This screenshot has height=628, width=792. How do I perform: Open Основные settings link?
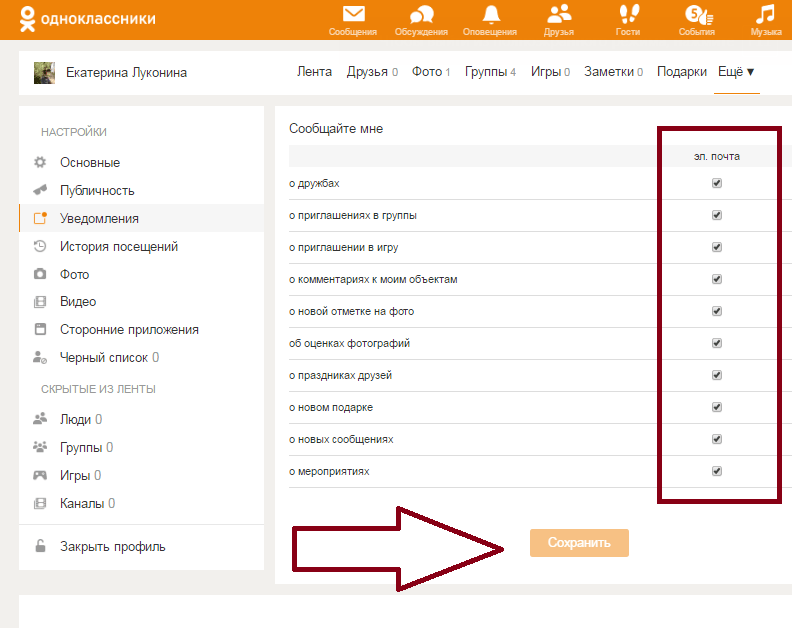click(90, 162)
